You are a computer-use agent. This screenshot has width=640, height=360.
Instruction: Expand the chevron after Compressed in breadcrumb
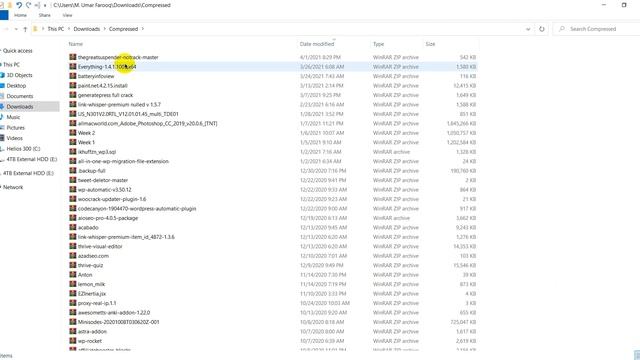click(142, 29)
